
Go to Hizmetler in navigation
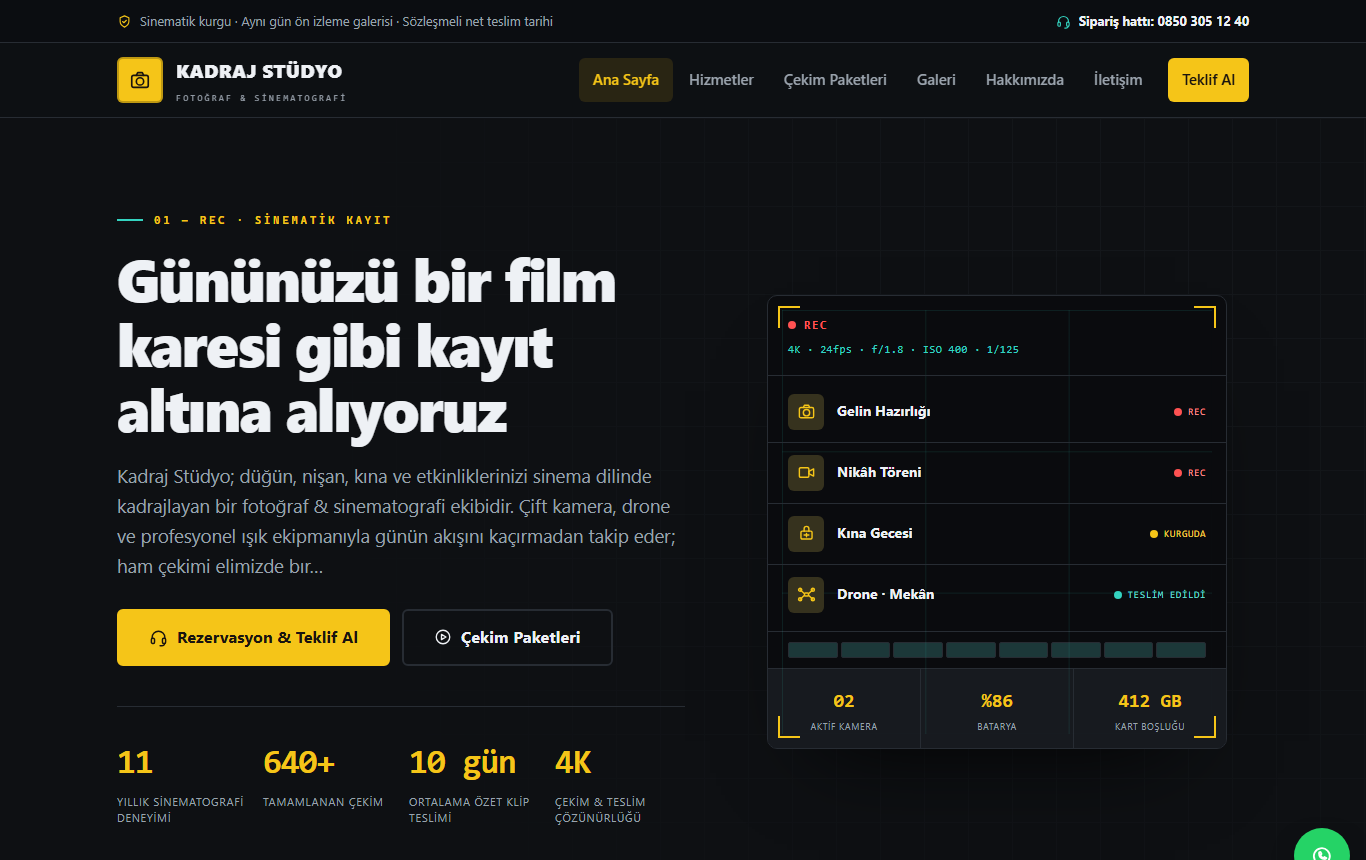[721, 80]
